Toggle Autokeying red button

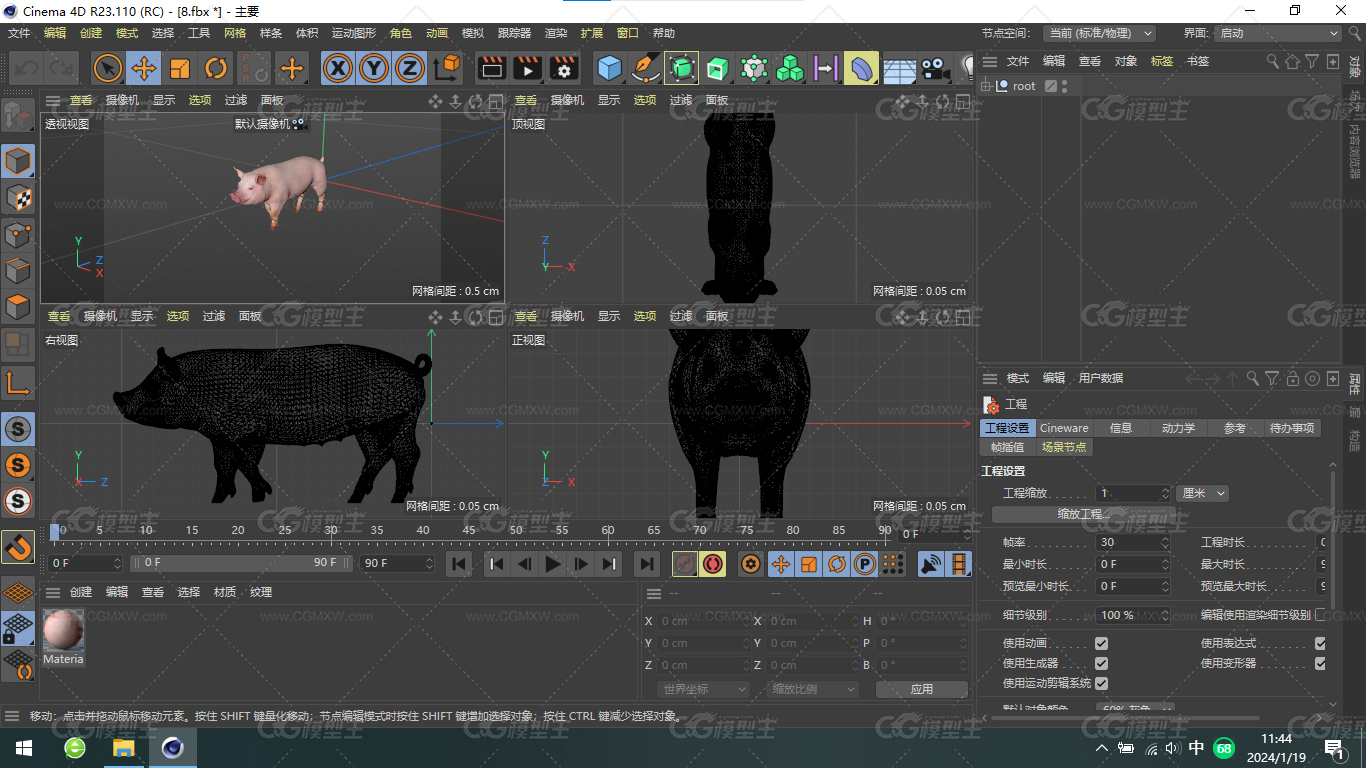click(x=713, y=564)
